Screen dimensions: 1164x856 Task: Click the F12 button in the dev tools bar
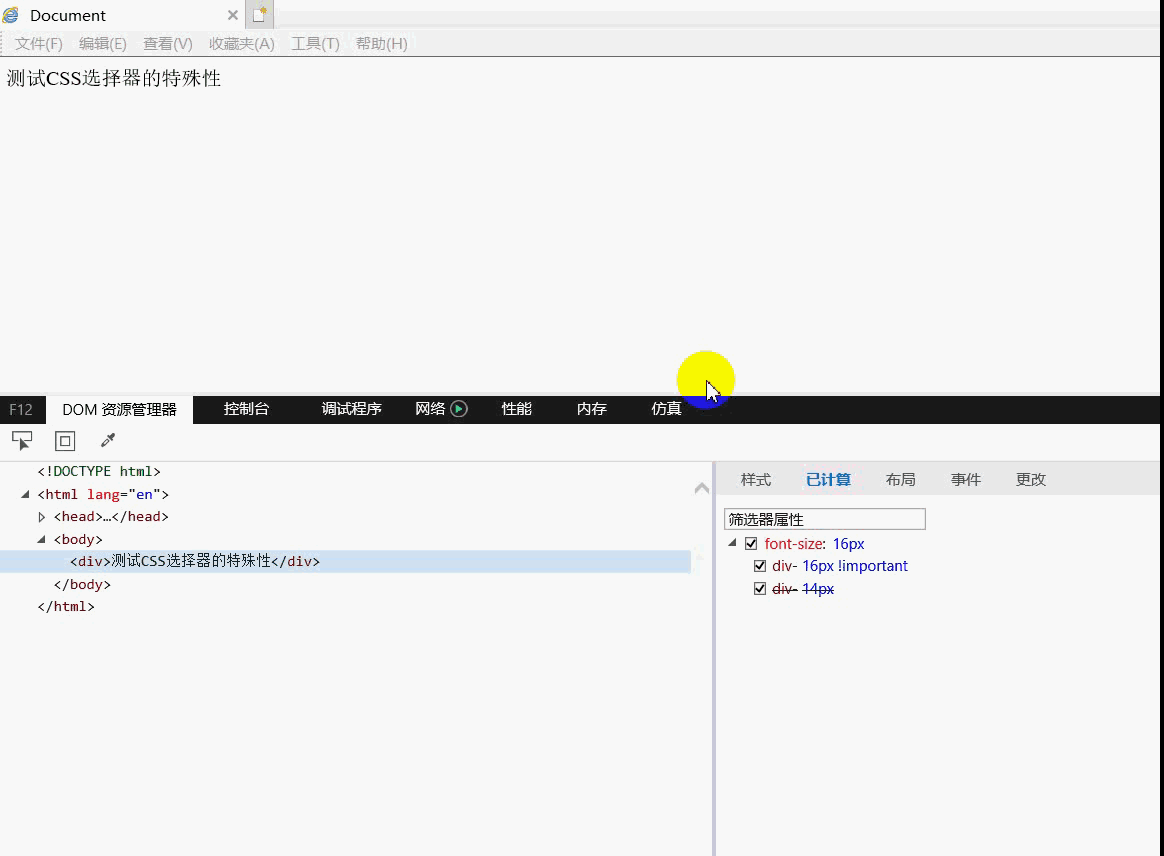22,409
